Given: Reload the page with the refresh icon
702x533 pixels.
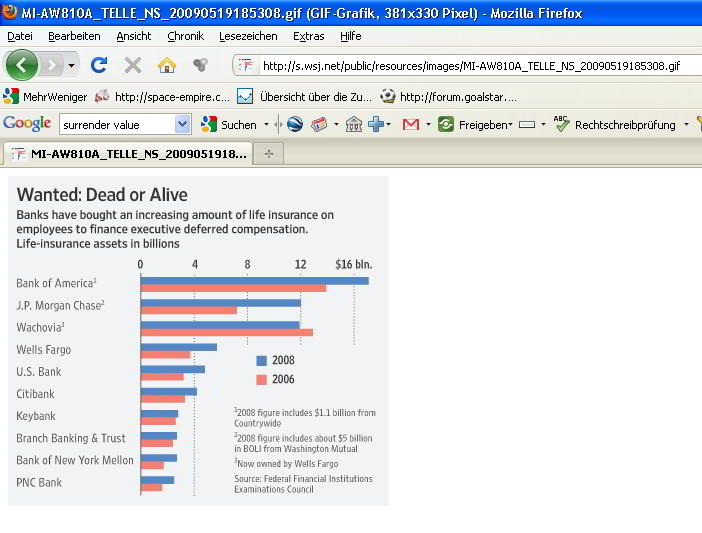Looking at the screenshot, I should [x=99, y=65].
